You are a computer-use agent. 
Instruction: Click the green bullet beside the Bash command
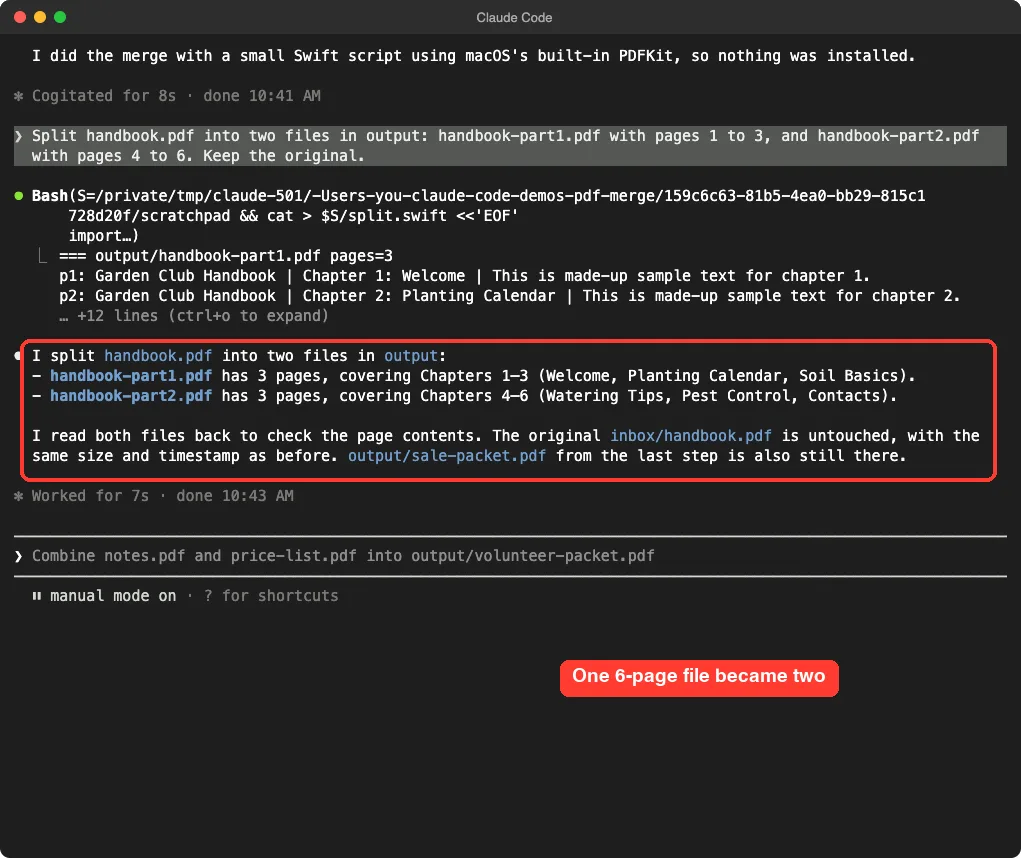pyautogui.click(x=19, y=196)
